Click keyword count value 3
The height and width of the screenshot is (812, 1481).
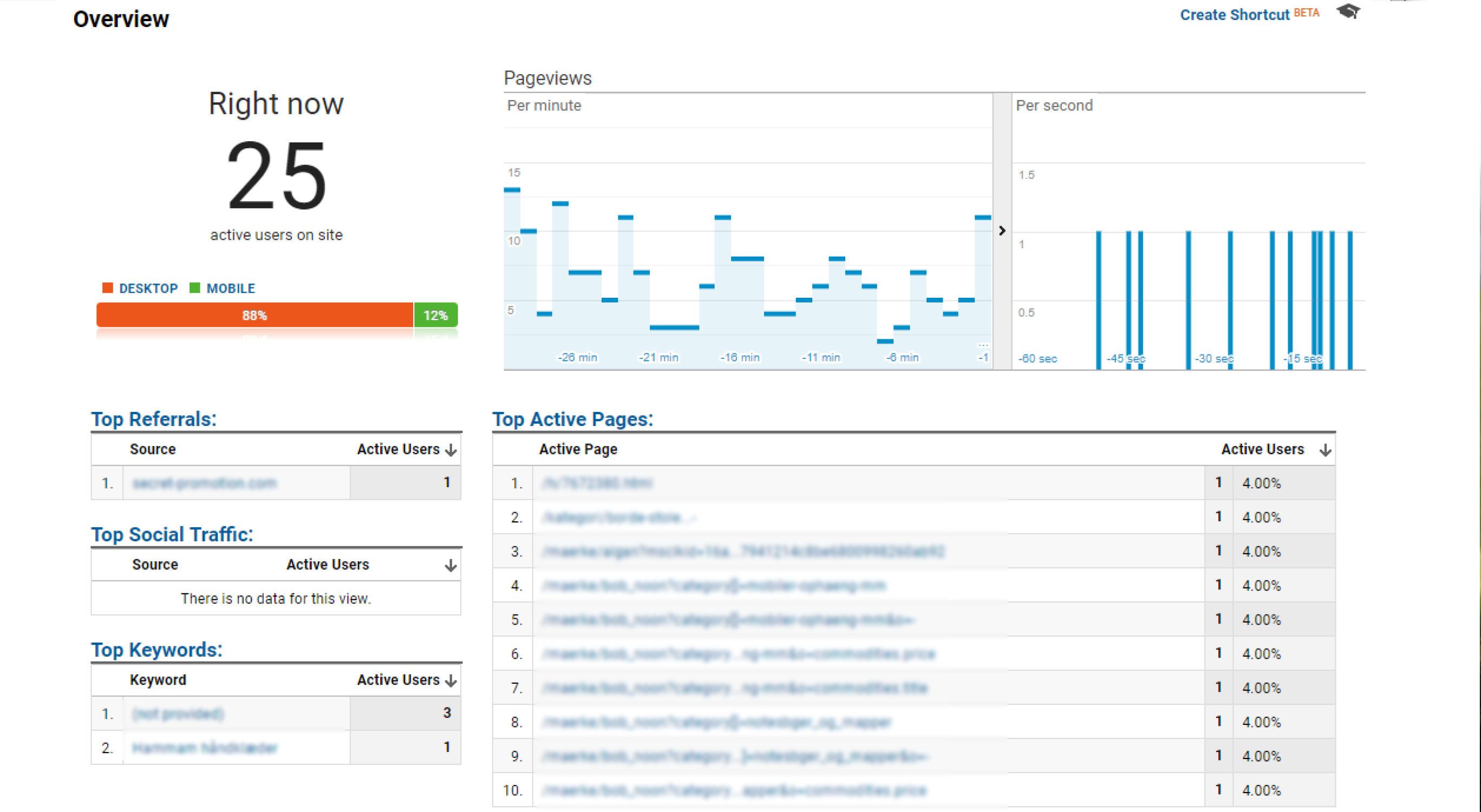coord(447,713)
